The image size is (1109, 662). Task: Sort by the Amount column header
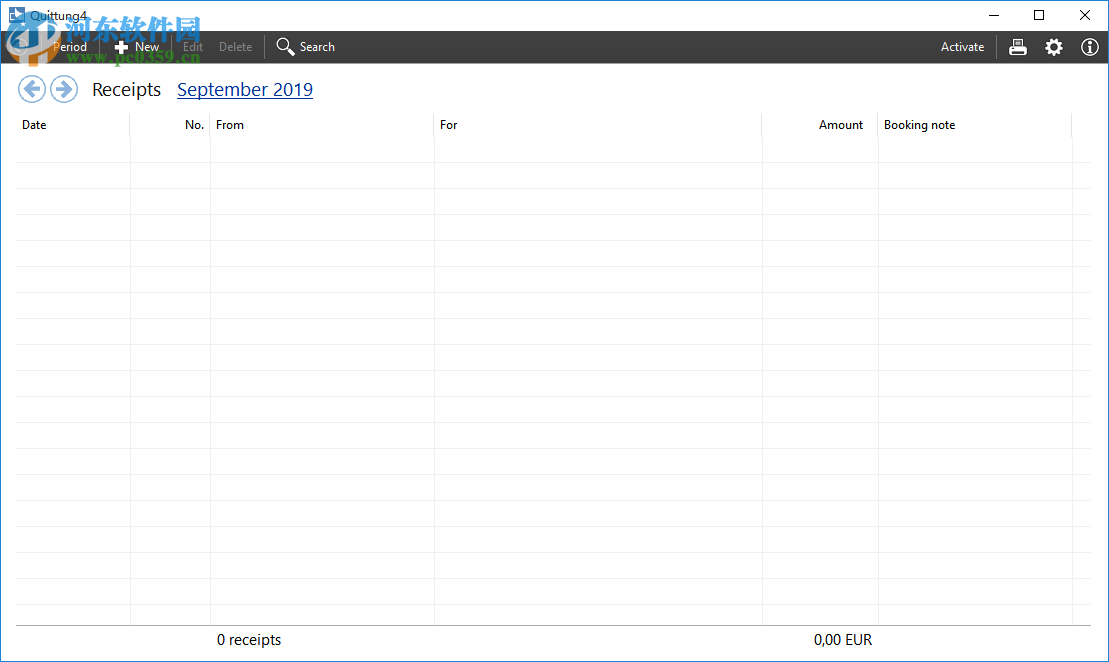coord(820,124)
